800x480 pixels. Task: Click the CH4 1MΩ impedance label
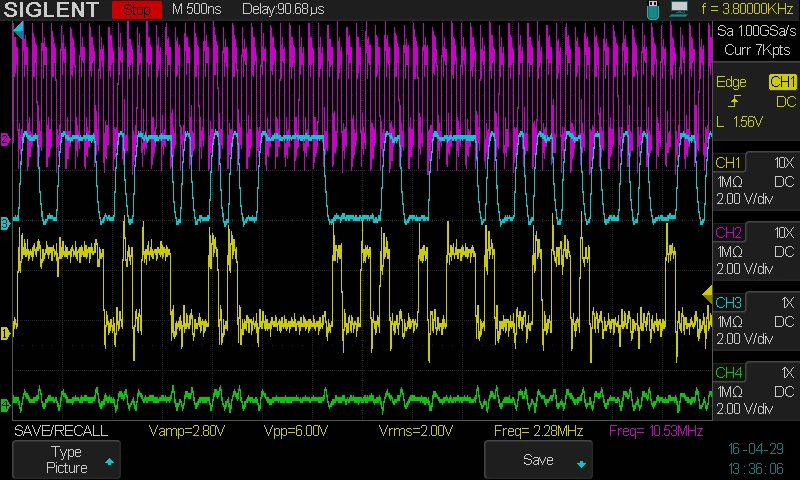(730, 392)
